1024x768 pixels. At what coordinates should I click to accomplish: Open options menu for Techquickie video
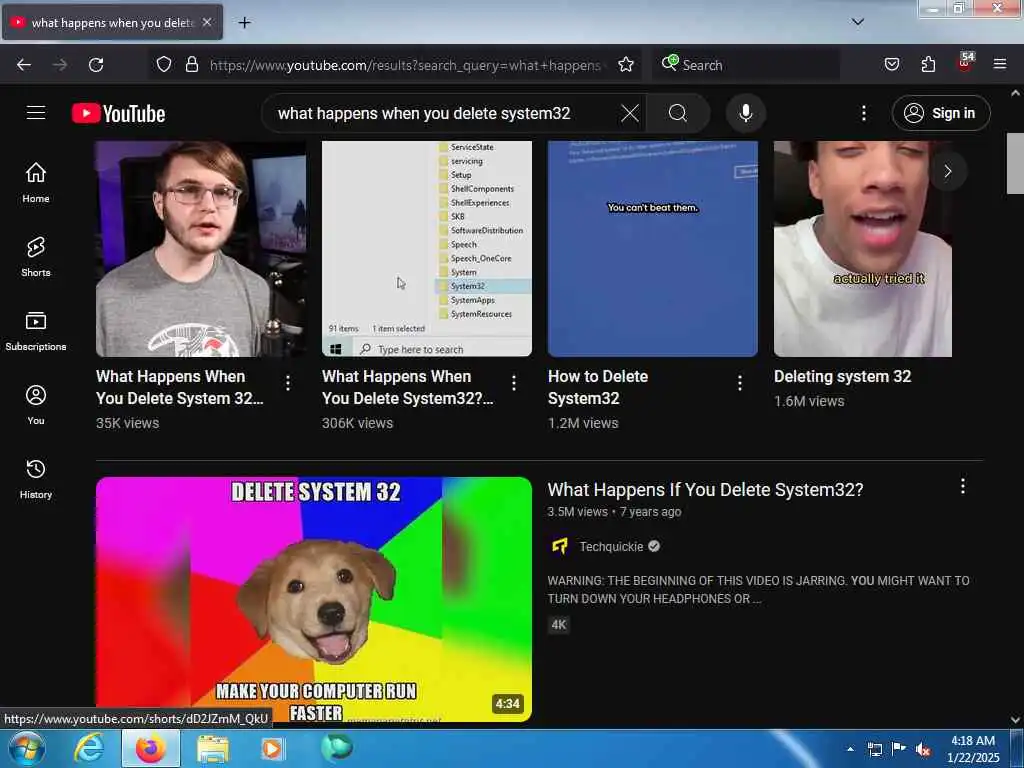point(963,486)
